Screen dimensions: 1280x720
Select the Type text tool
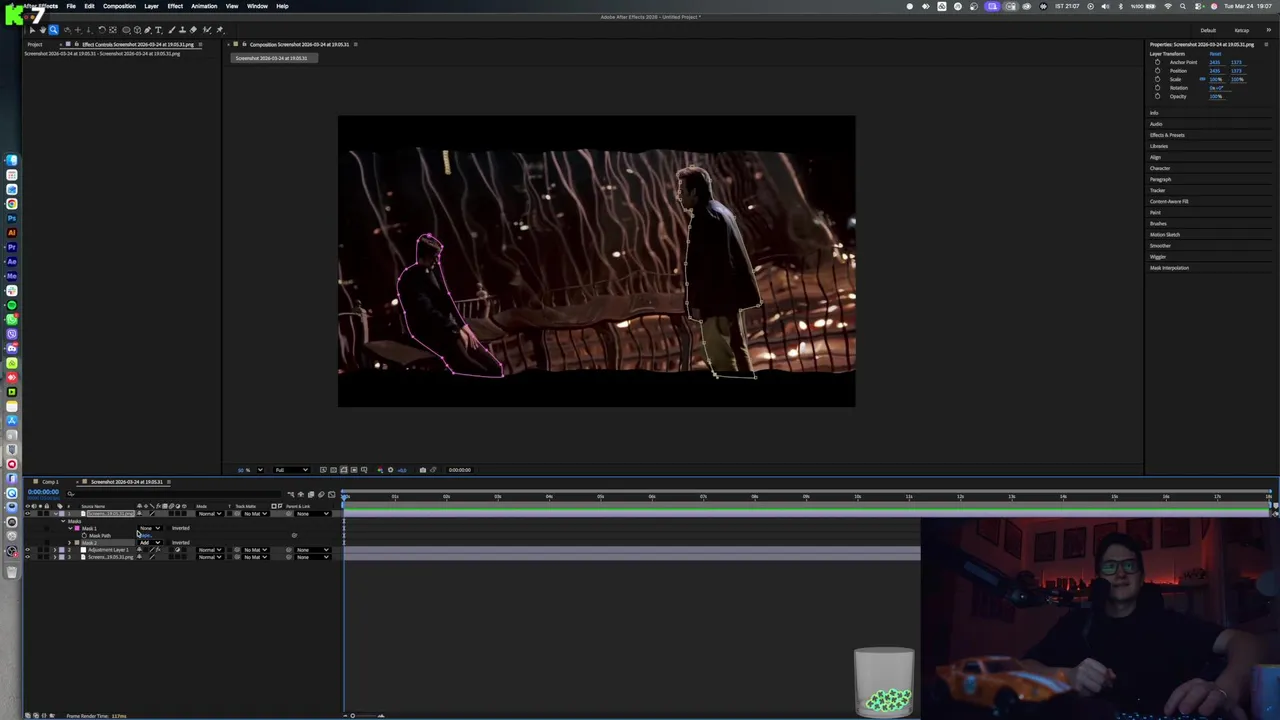click(158, 30)
